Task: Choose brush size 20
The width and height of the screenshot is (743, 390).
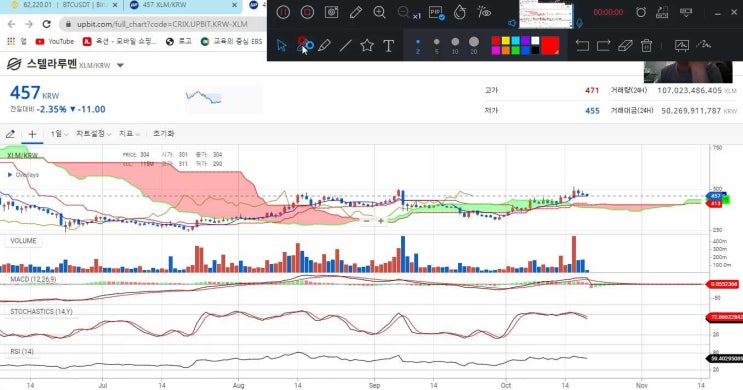Action: click(474, 45)
